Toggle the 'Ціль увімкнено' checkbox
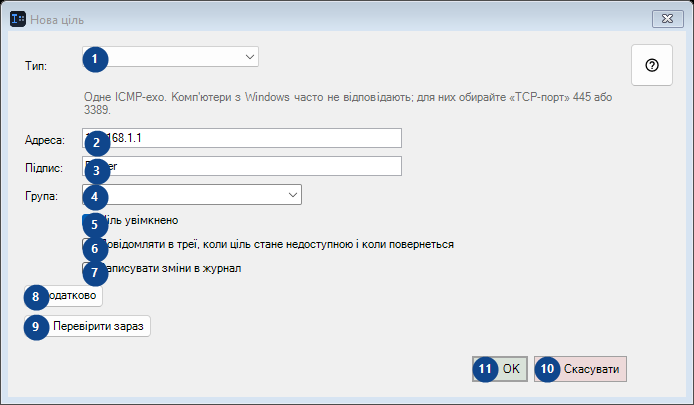 coord(130,220)
